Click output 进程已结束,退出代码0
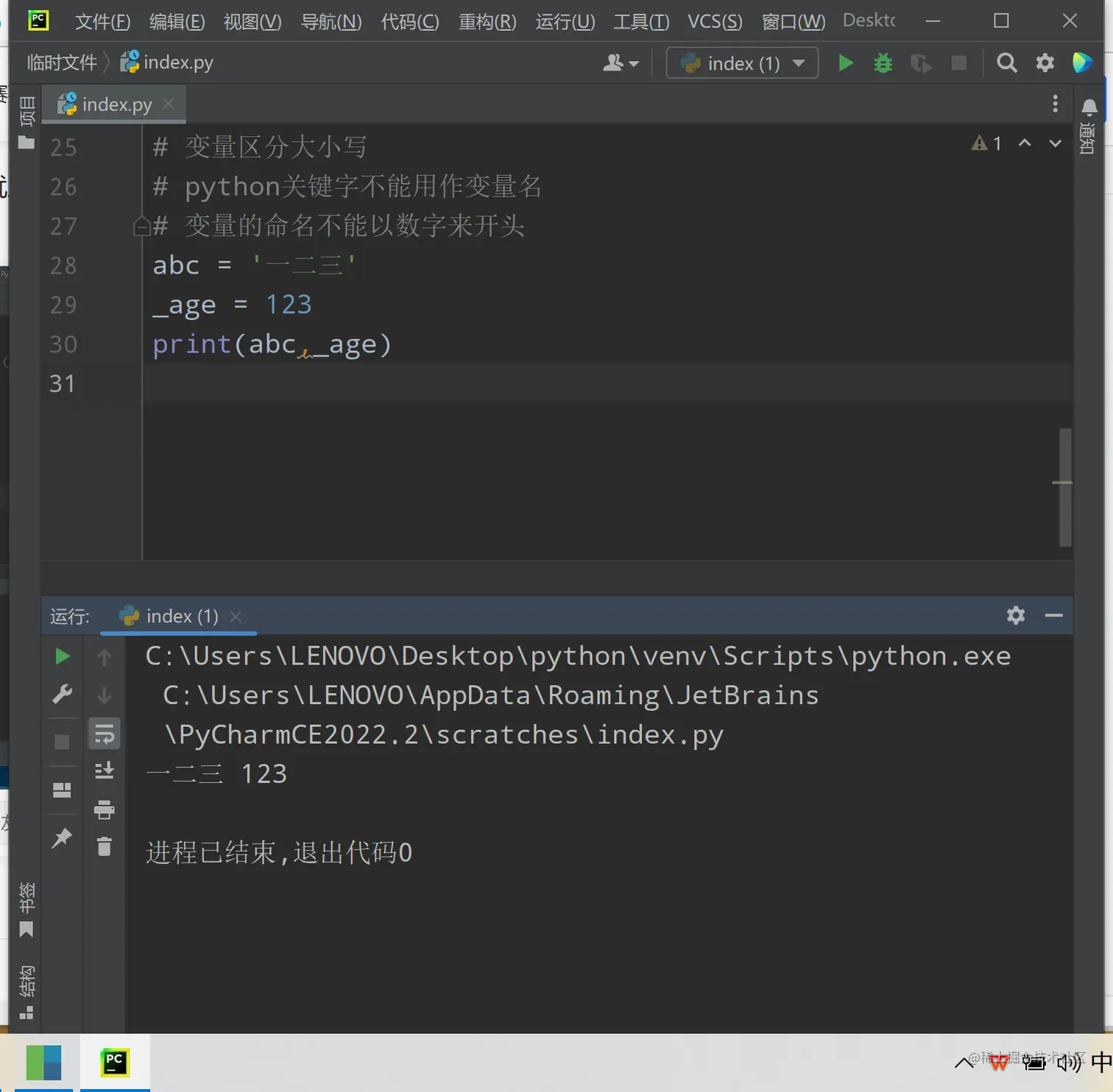 (279, 853)
